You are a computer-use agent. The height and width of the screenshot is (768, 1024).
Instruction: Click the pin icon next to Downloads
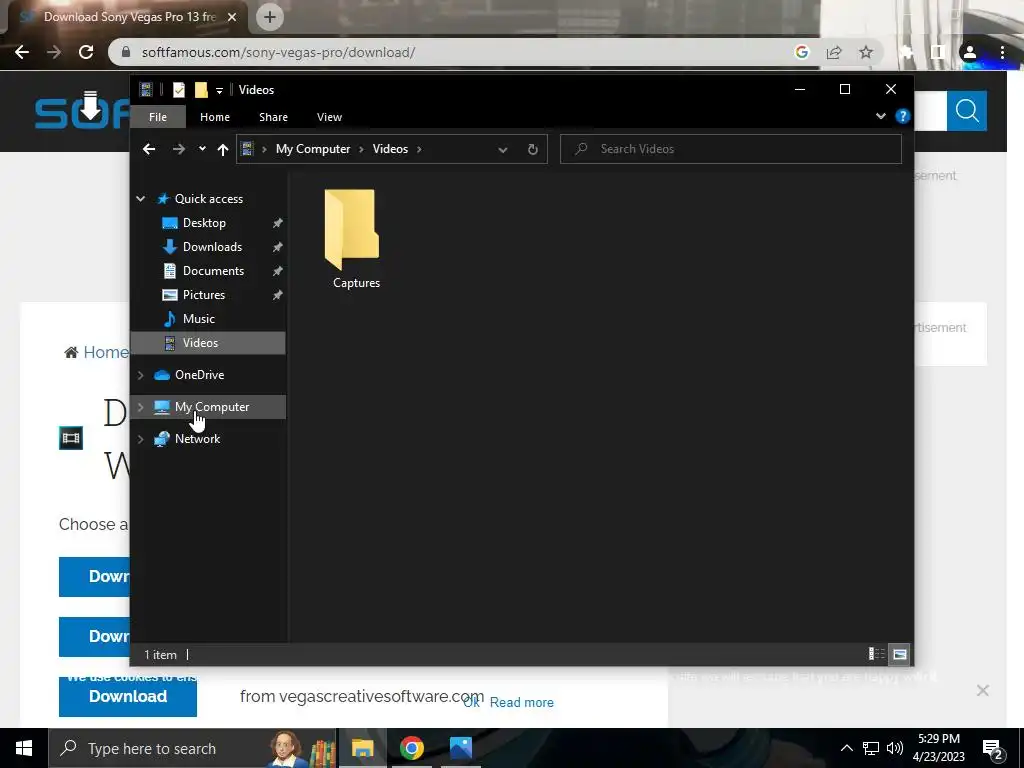click(x=278, y=247)
